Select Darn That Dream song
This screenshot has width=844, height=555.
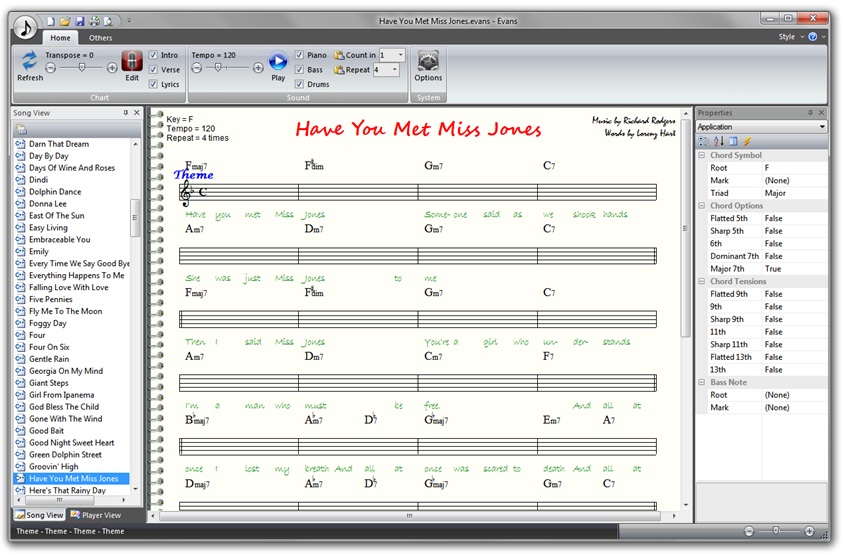59,144
